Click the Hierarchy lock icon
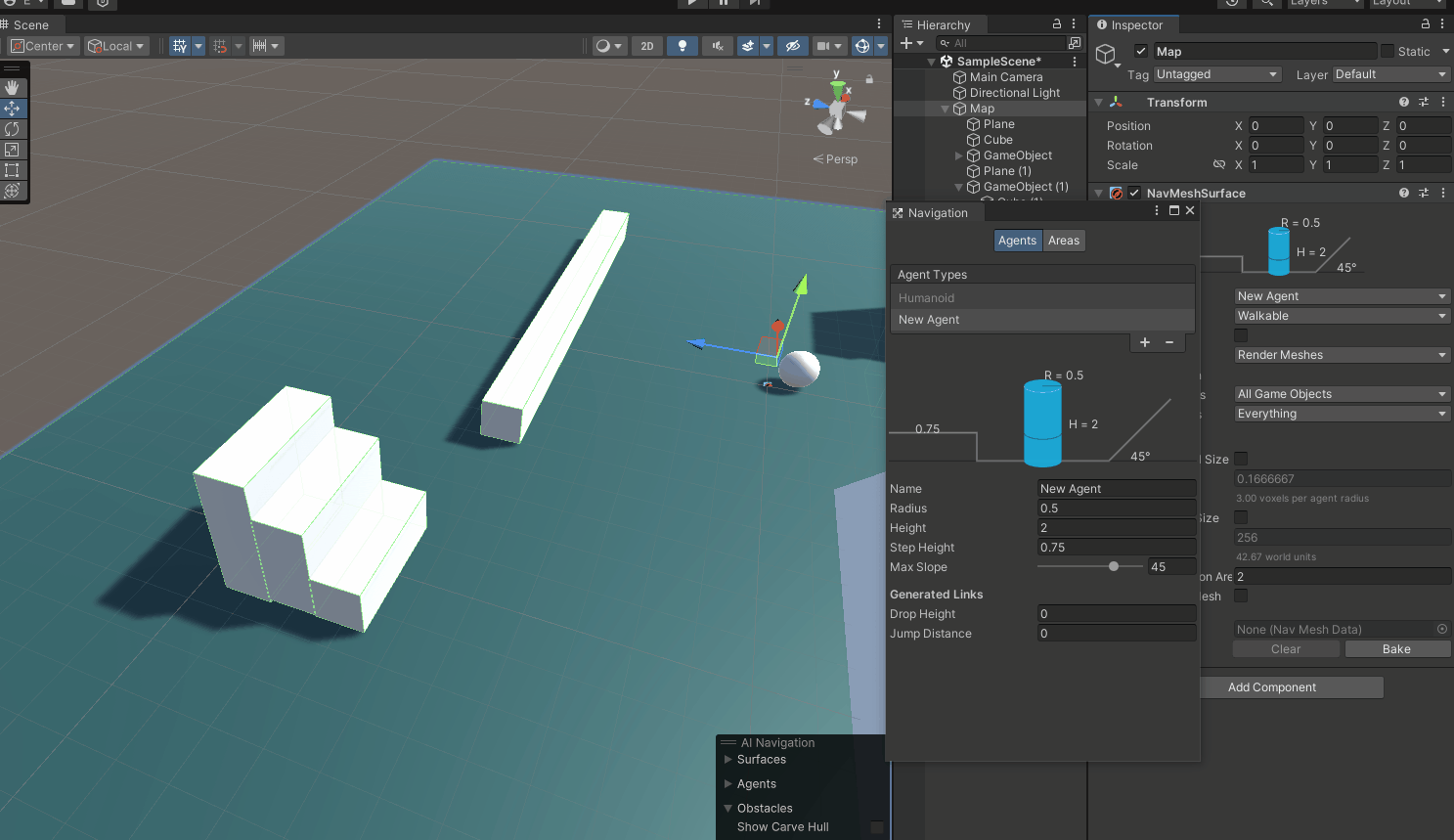The width and height of the screenshot is (1454, 840). (1056, 24)
